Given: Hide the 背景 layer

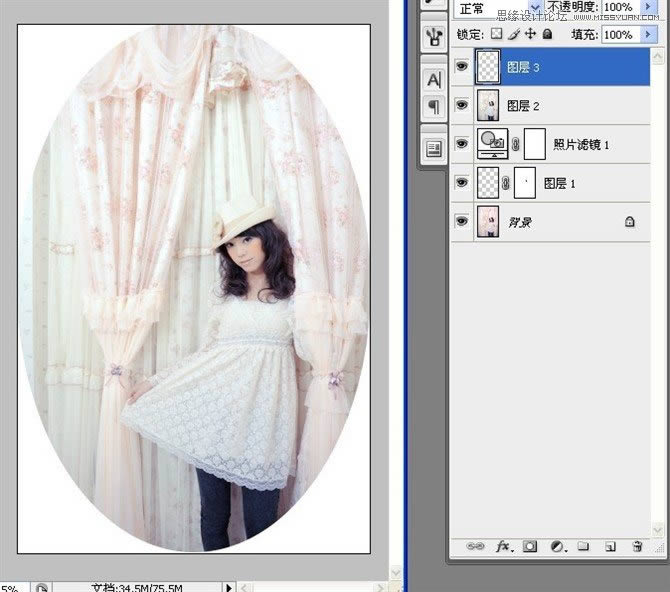Looking at the screenshot, I should [461, 222].
